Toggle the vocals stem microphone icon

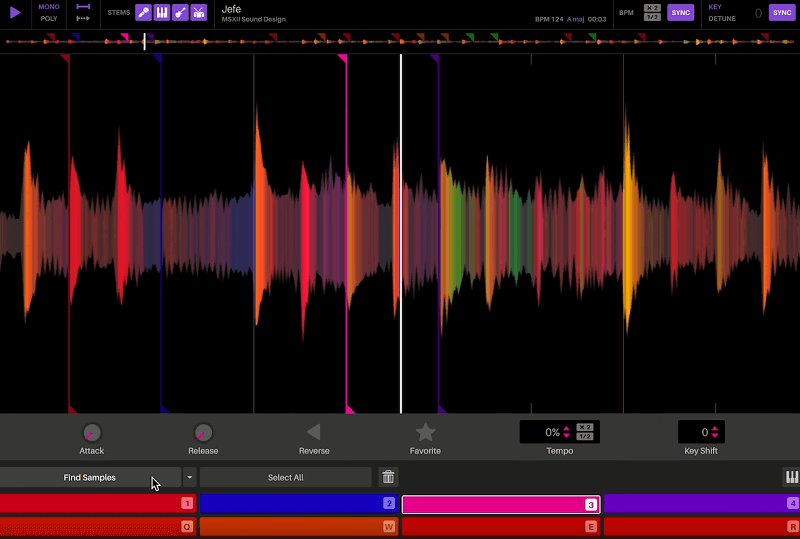[143, 13]
